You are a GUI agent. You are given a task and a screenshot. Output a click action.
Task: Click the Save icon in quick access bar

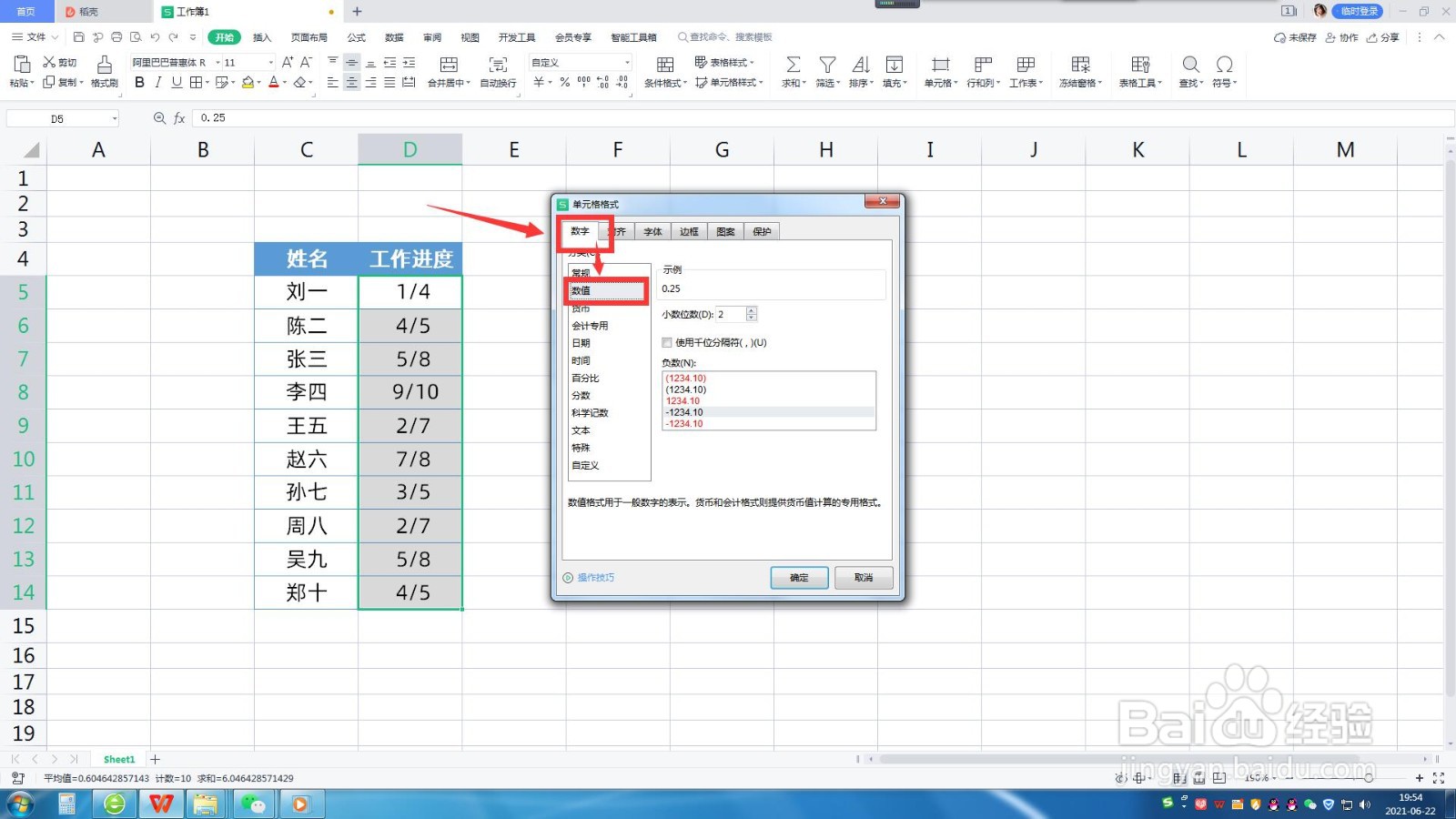(x=78, y=37)
